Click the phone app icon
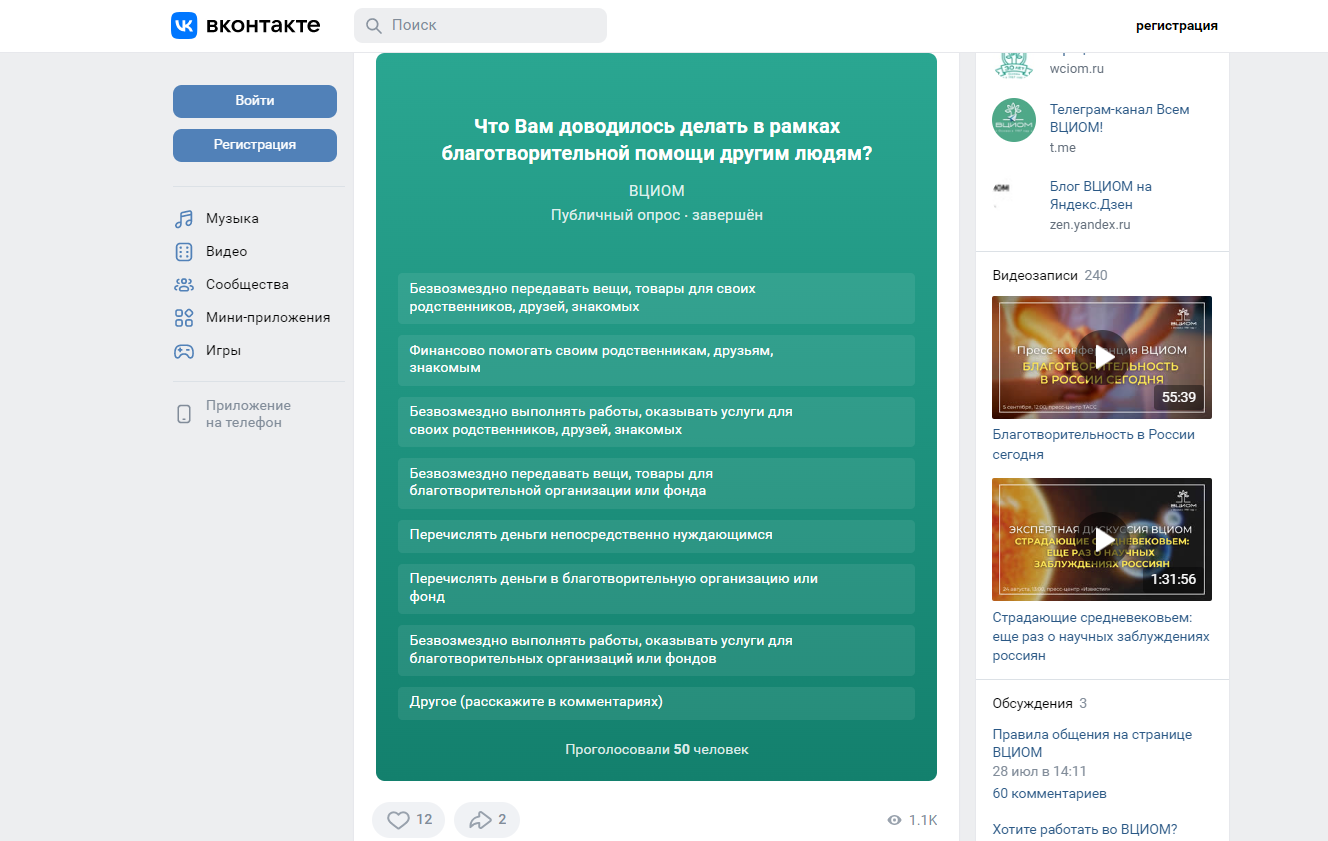1328x841 pixels. coord(184,414)
